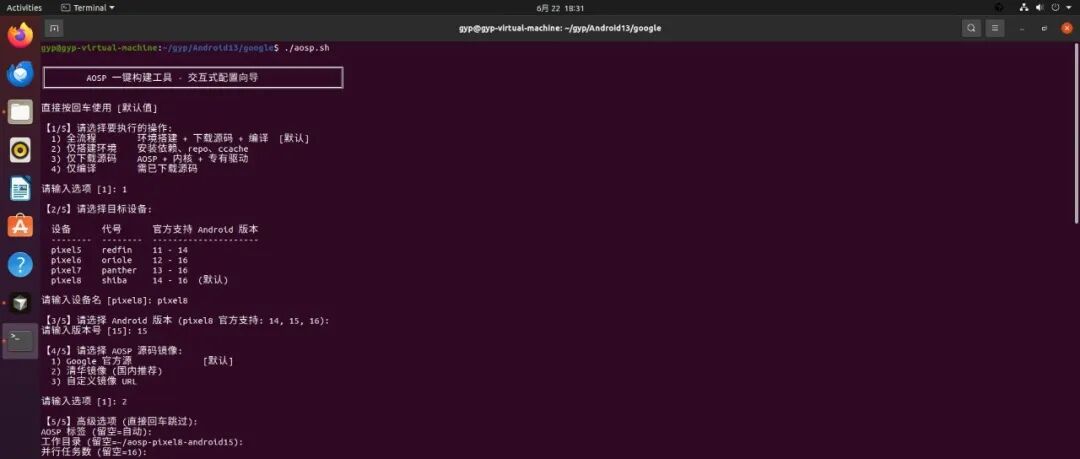Restore down the terminal window

pos(1044,28)
